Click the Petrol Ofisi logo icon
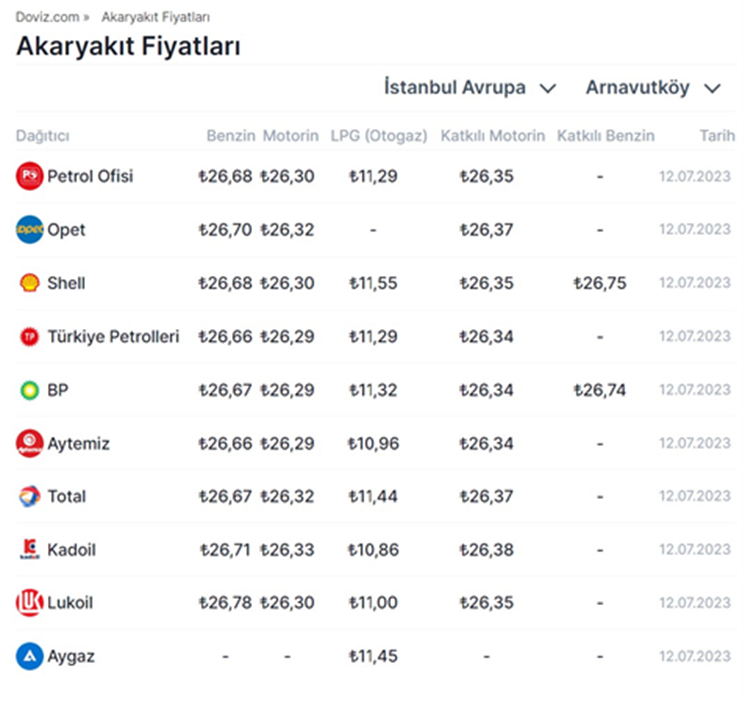 [30, 177]
